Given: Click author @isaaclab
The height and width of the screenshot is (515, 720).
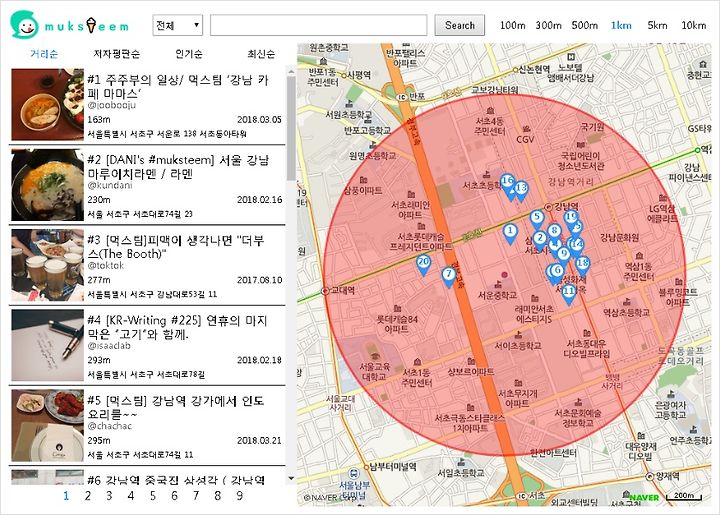Looking at the screenshot, I should pos(109,346).
